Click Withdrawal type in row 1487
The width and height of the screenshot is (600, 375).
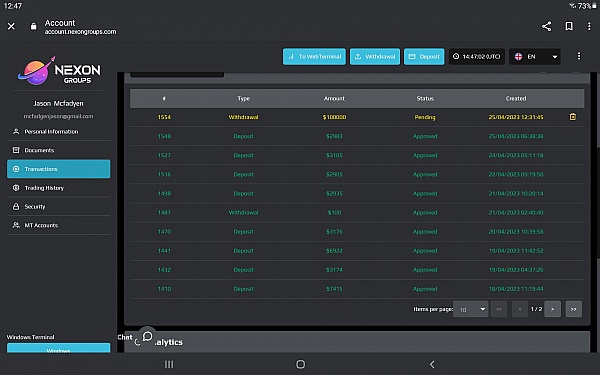pos(243,213)
